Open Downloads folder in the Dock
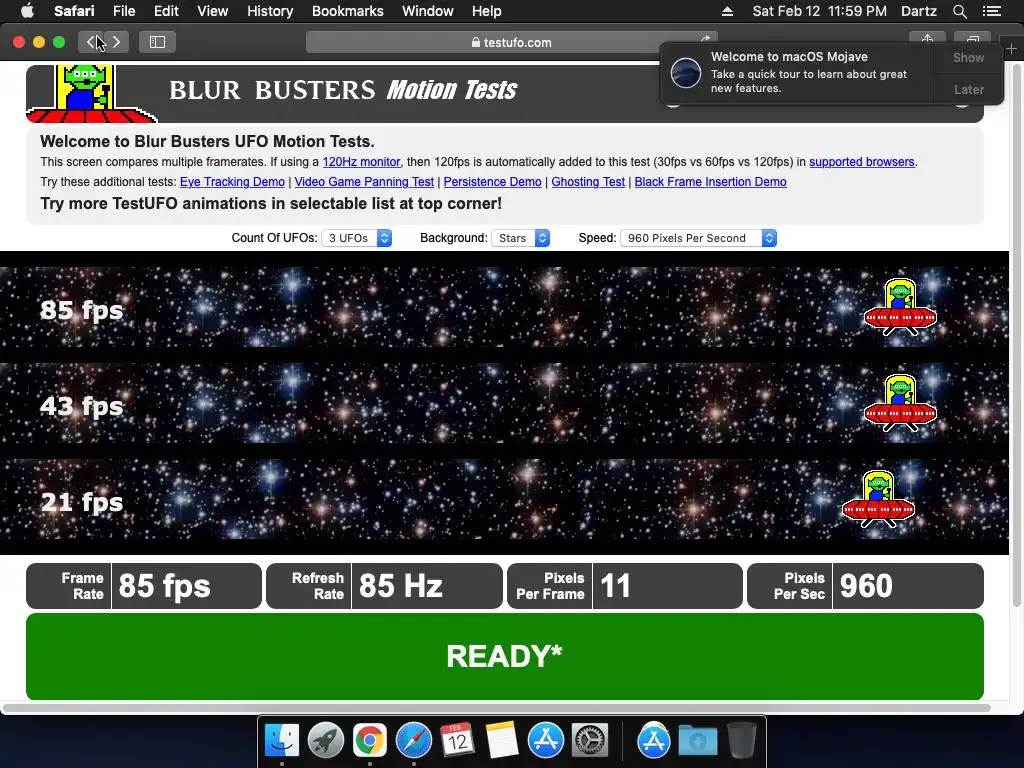This screenshot has width=1024, height=768. point(697,741)
